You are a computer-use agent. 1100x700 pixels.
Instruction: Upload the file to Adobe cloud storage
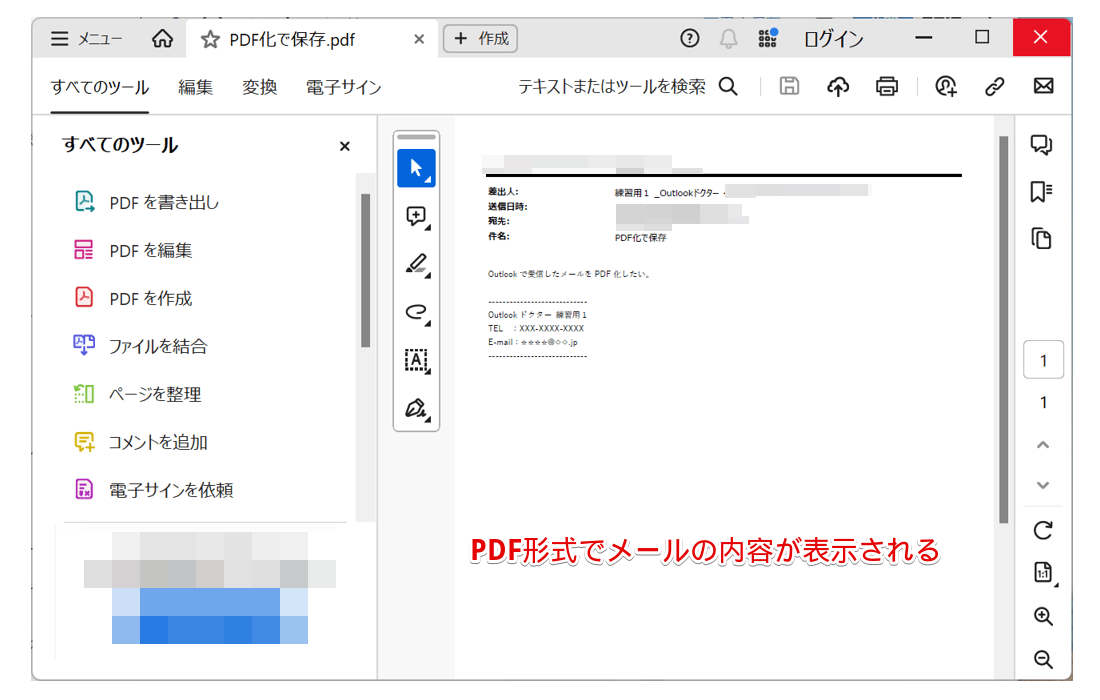click(838, 86)
